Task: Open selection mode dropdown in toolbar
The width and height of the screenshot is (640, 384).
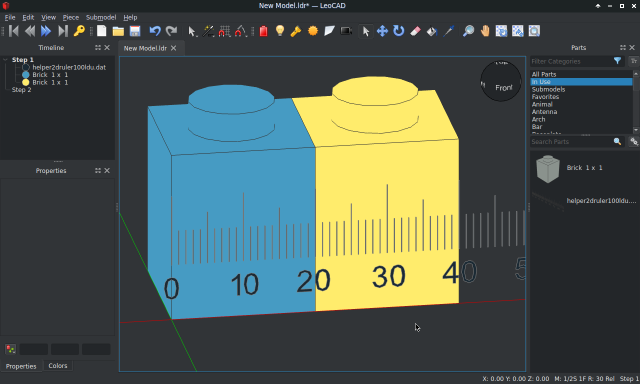Action: pos(192,31)
